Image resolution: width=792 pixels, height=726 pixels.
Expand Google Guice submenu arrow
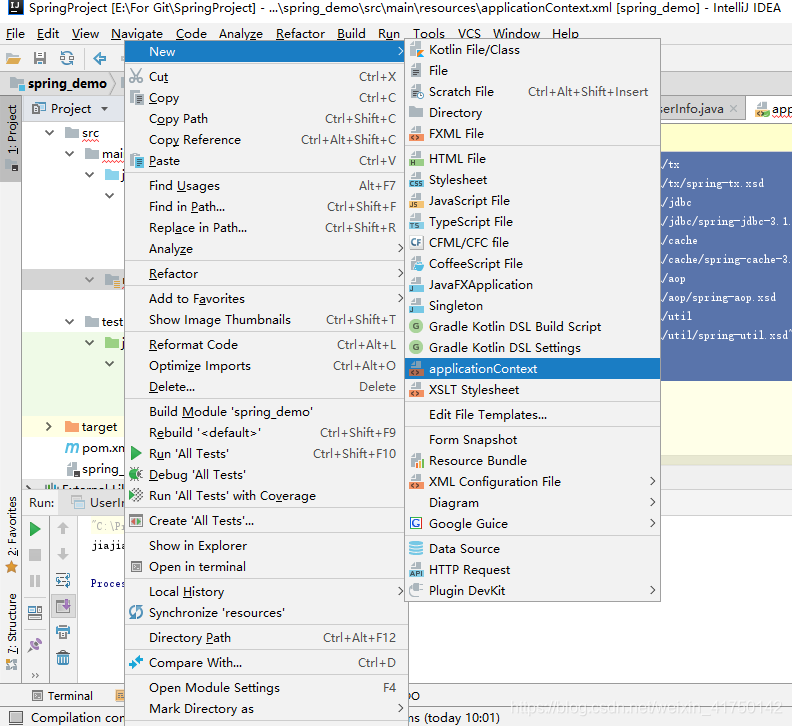pos(652,523)
